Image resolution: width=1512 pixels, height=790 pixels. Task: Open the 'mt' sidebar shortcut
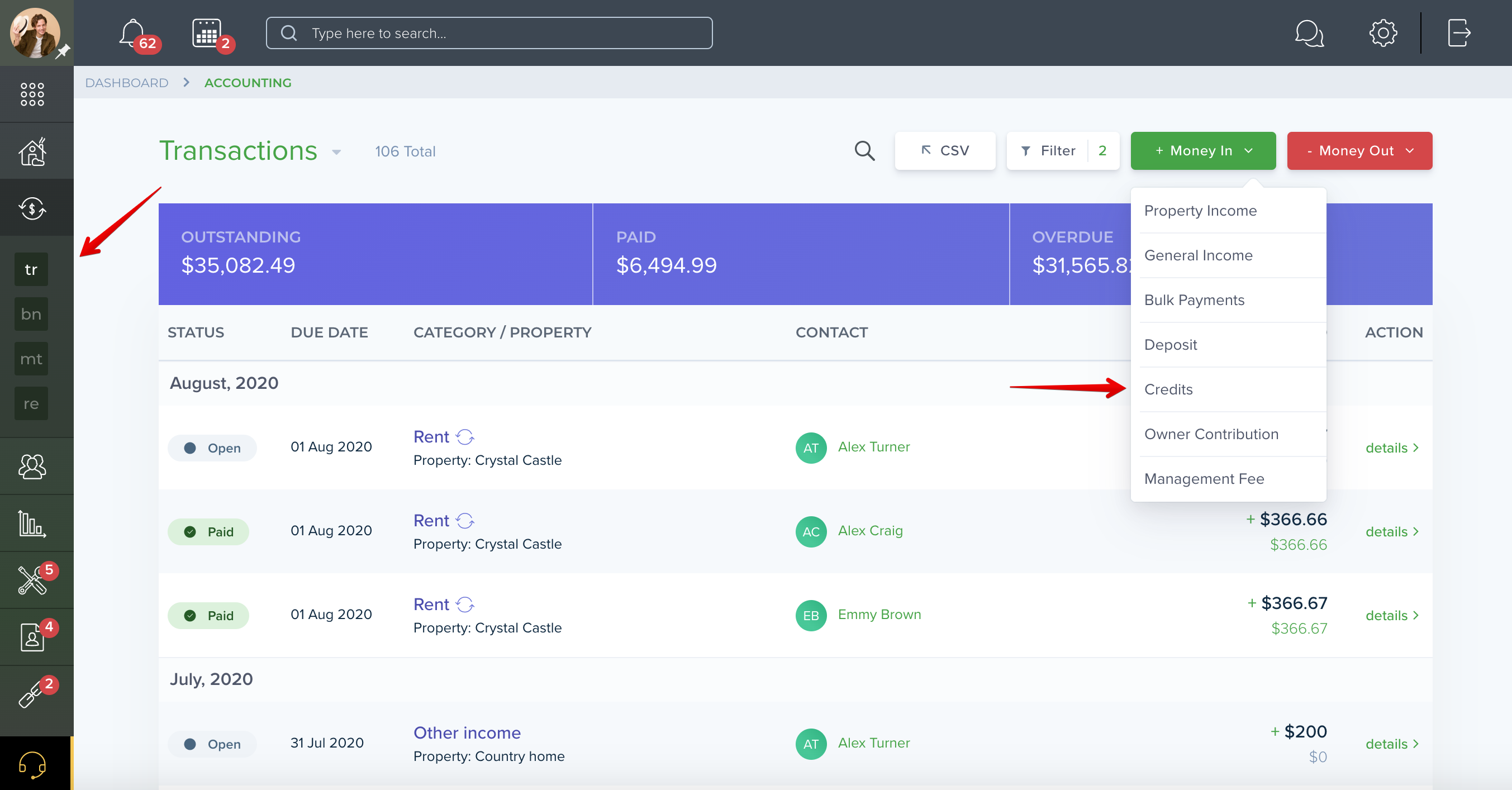pyautogui.click(x=31, y=359)
